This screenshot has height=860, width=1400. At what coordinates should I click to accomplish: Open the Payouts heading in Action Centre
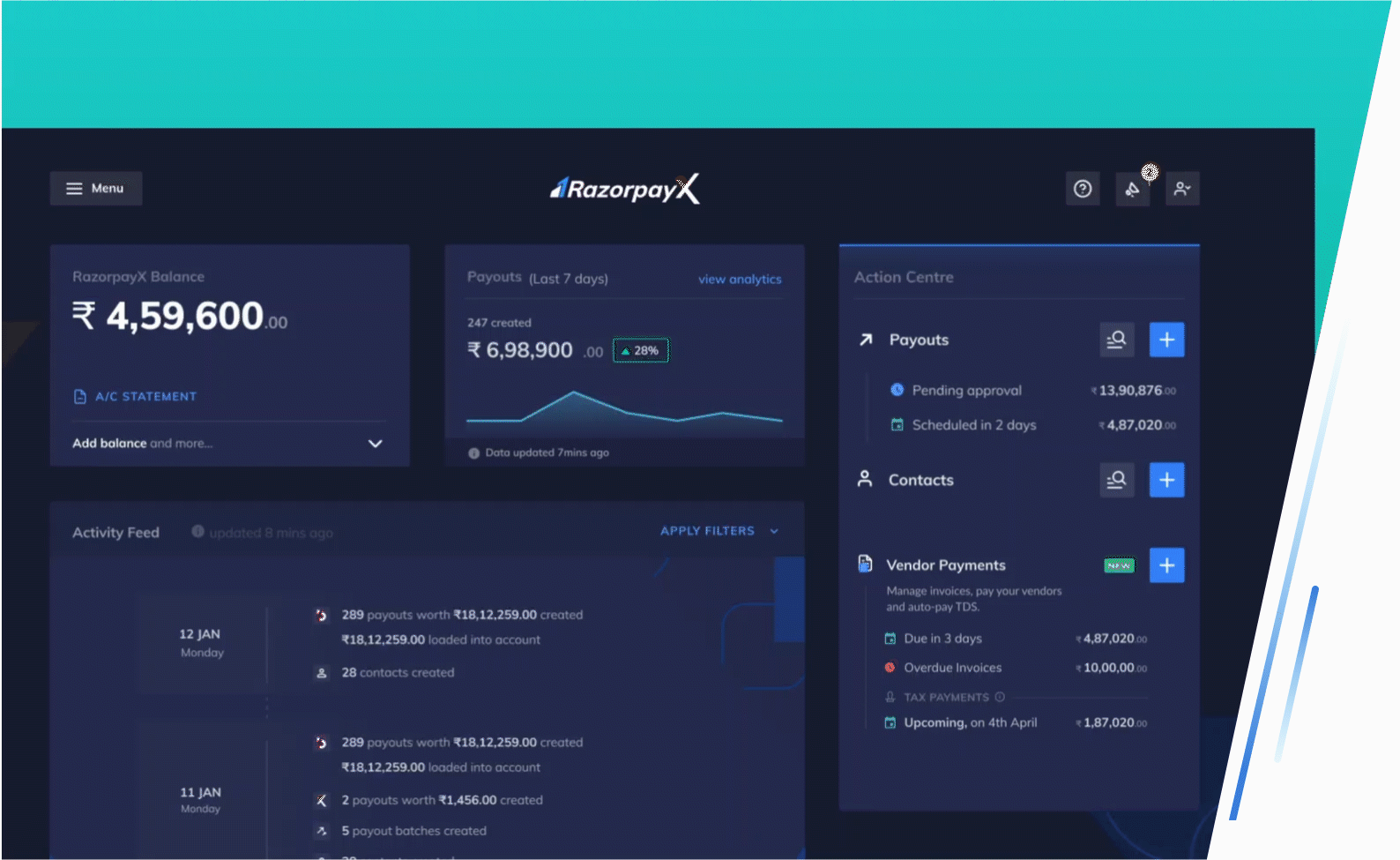click(919, 340)
